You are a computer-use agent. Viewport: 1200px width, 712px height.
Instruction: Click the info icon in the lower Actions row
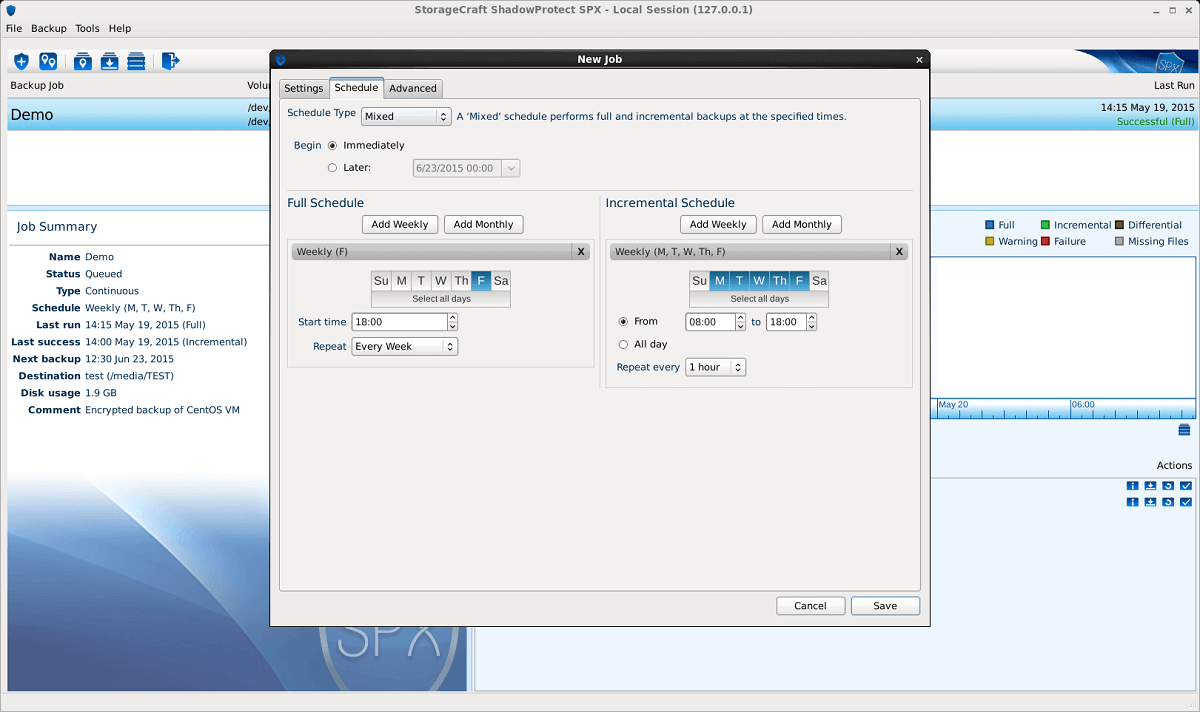pos(1132,502)
